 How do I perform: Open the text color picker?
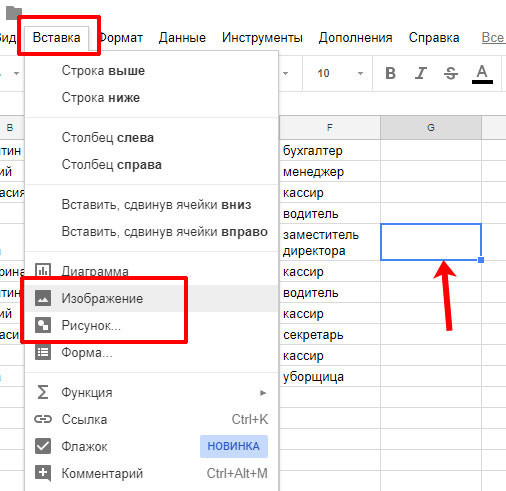tap(482, 74)
